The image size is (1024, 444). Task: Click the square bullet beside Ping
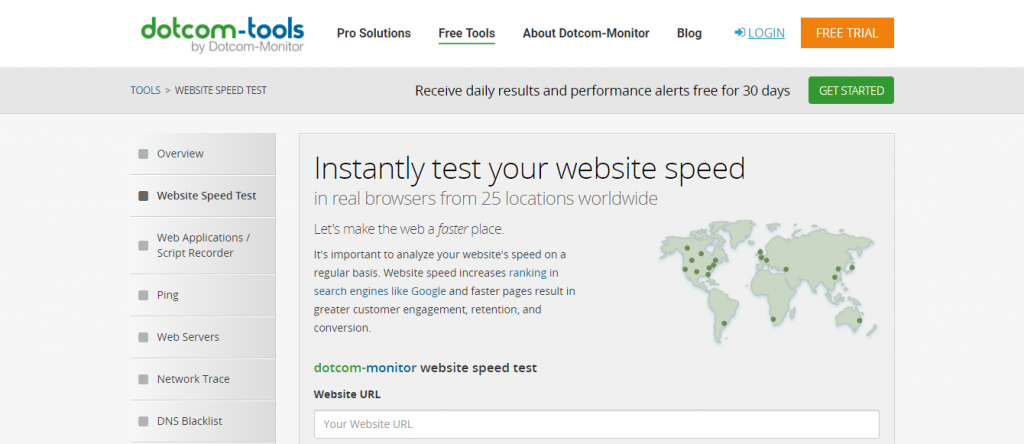click(x=143, y=296)
